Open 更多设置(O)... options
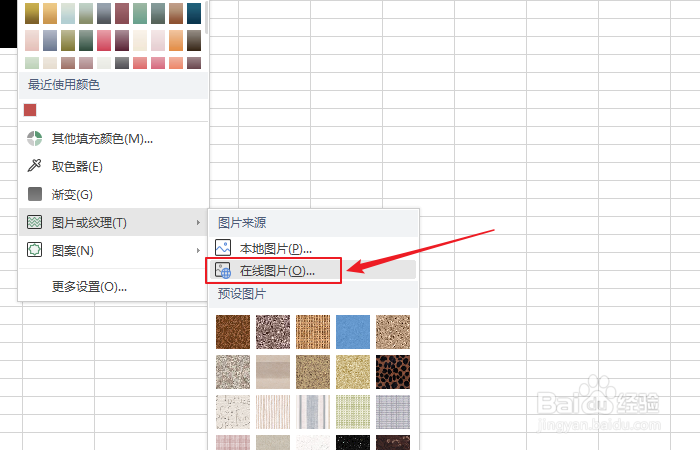 click(x=89, y=287)
